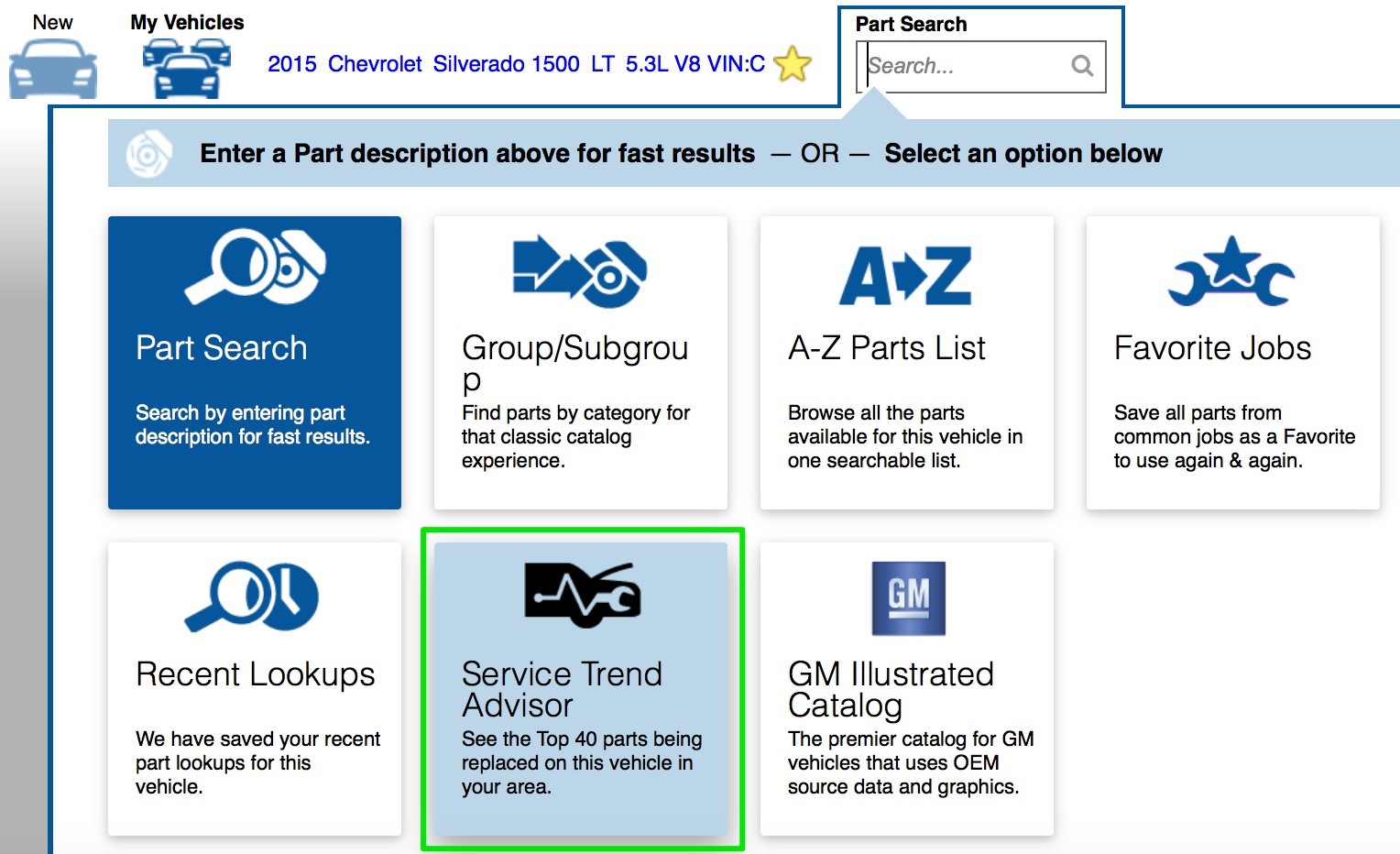1400x854 pixels.
Task: Open the 2015 Chevrolet Silverado vehicle link
Action: click(x=516, y=64)
